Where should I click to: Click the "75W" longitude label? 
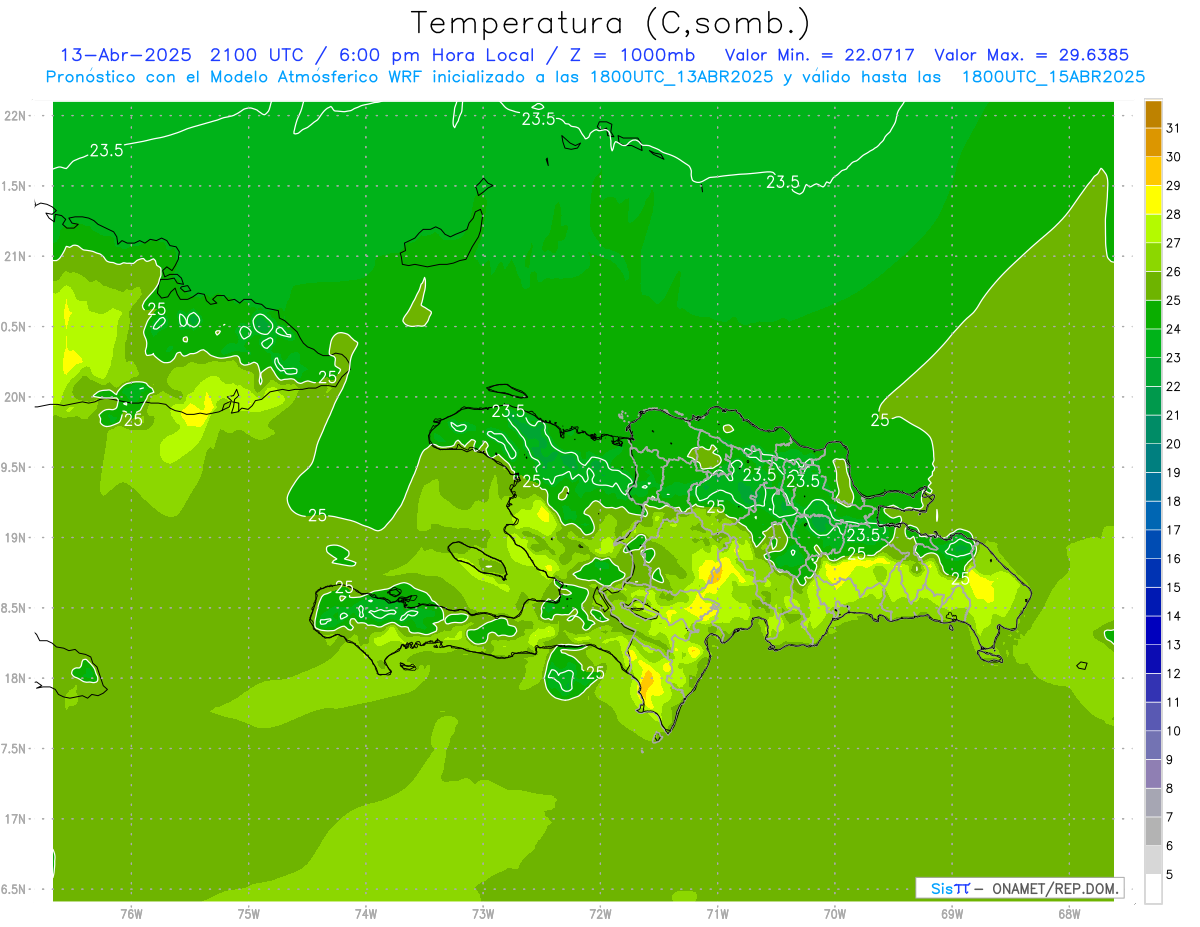coord(248,914)
